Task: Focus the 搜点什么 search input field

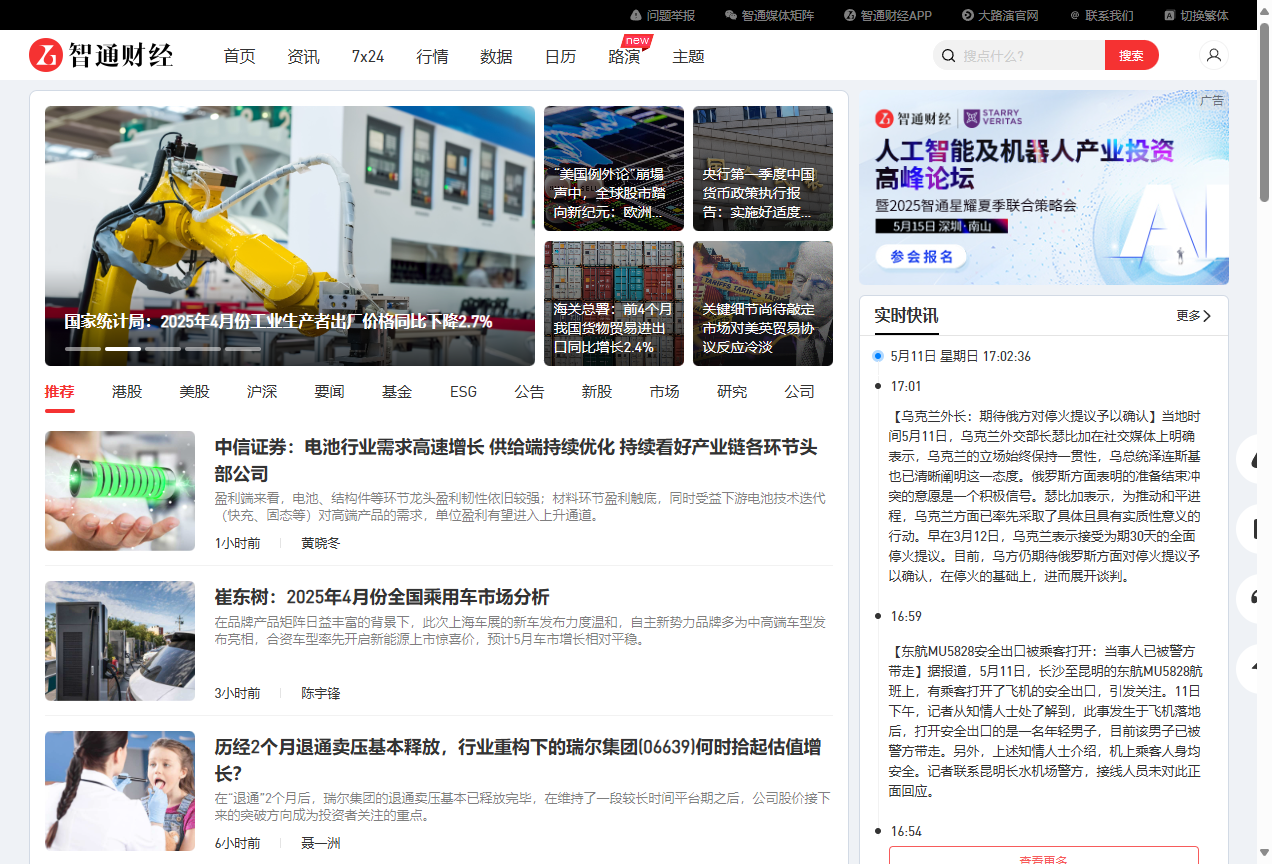Action: pos(1030,56)
